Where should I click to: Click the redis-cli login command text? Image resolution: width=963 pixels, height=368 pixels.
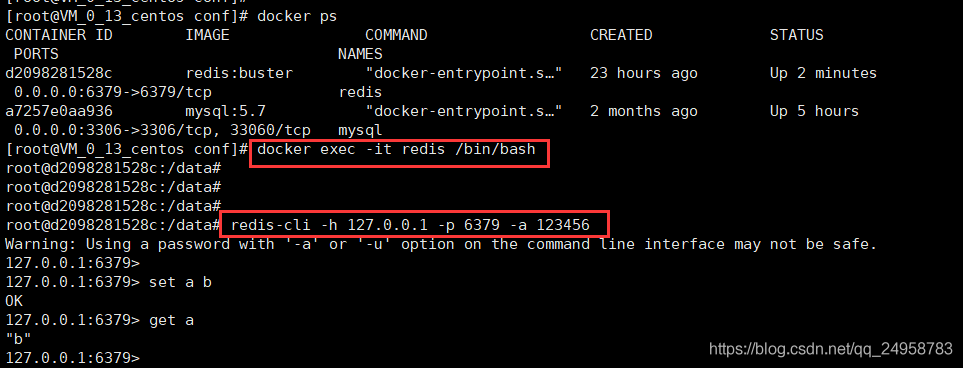tap(410, 225)
